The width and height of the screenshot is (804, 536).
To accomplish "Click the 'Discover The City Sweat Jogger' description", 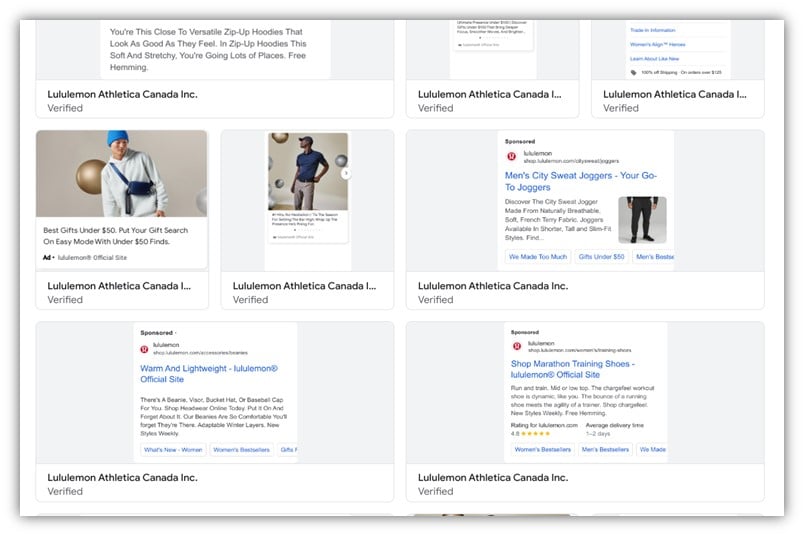I will [558, 220].
